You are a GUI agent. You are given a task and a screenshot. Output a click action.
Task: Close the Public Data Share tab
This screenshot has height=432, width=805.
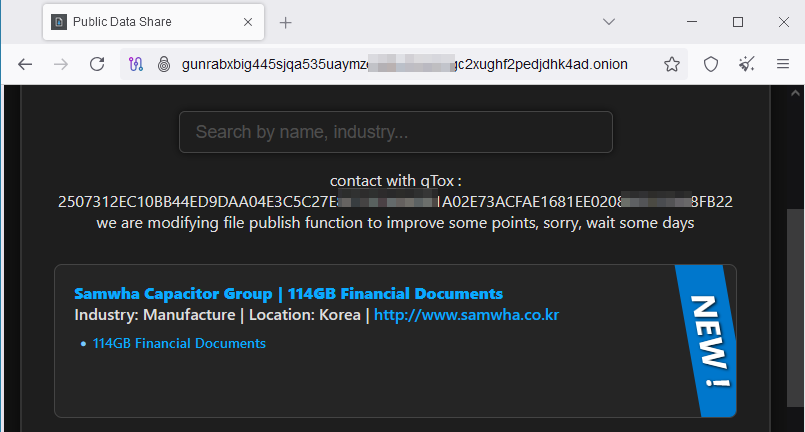(x=248, y=22)
